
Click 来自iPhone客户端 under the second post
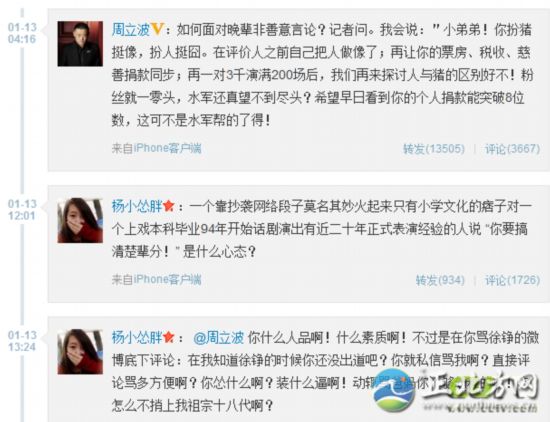(x=156, y=279)
